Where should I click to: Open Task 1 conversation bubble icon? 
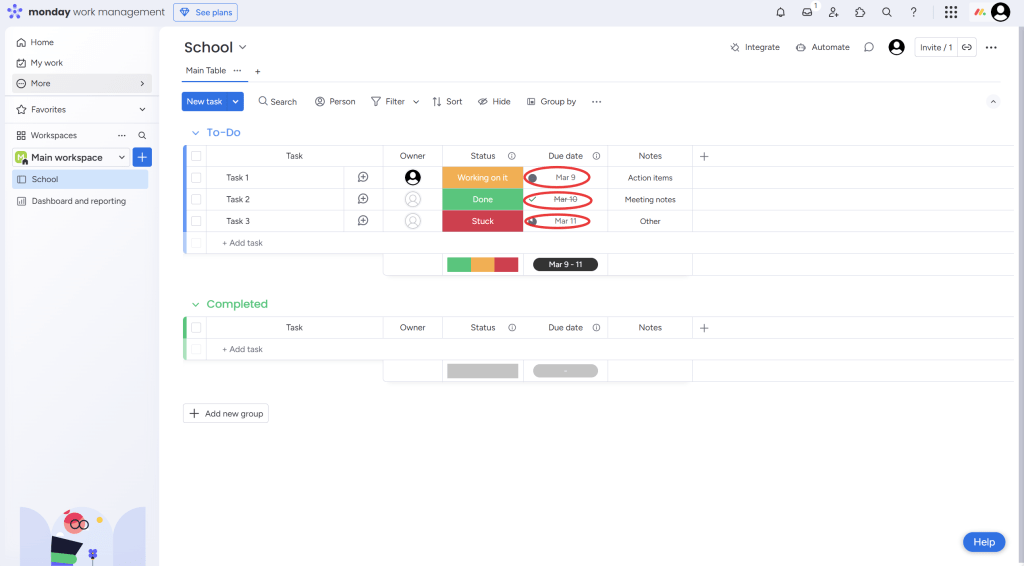coord(363,177)
